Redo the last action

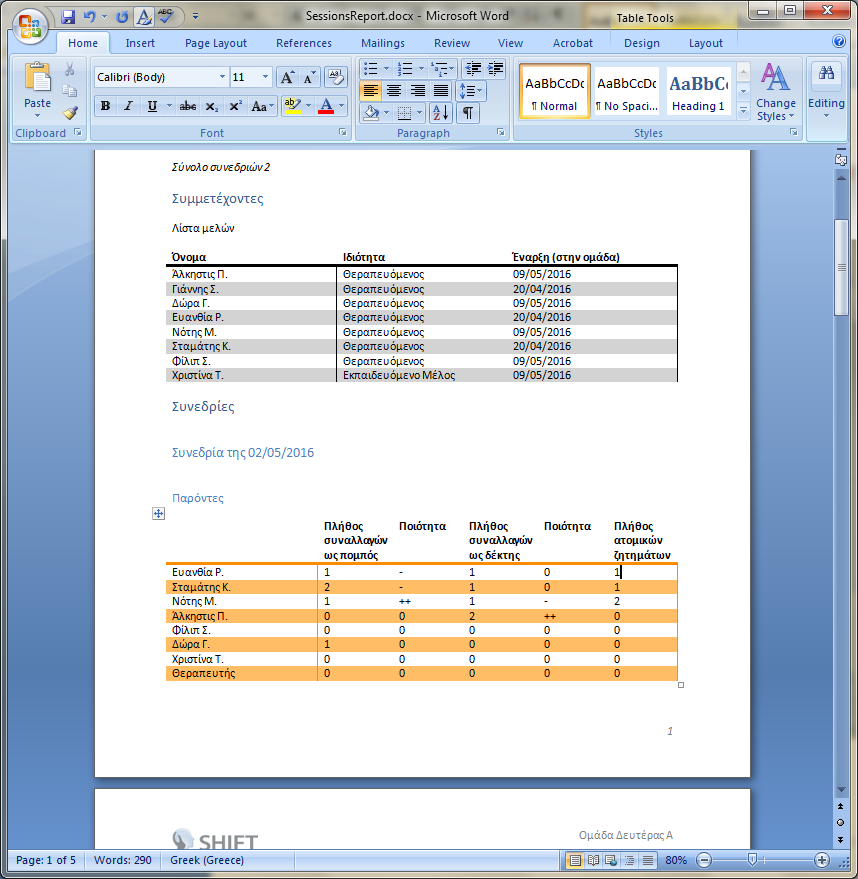tap(122, 17)
